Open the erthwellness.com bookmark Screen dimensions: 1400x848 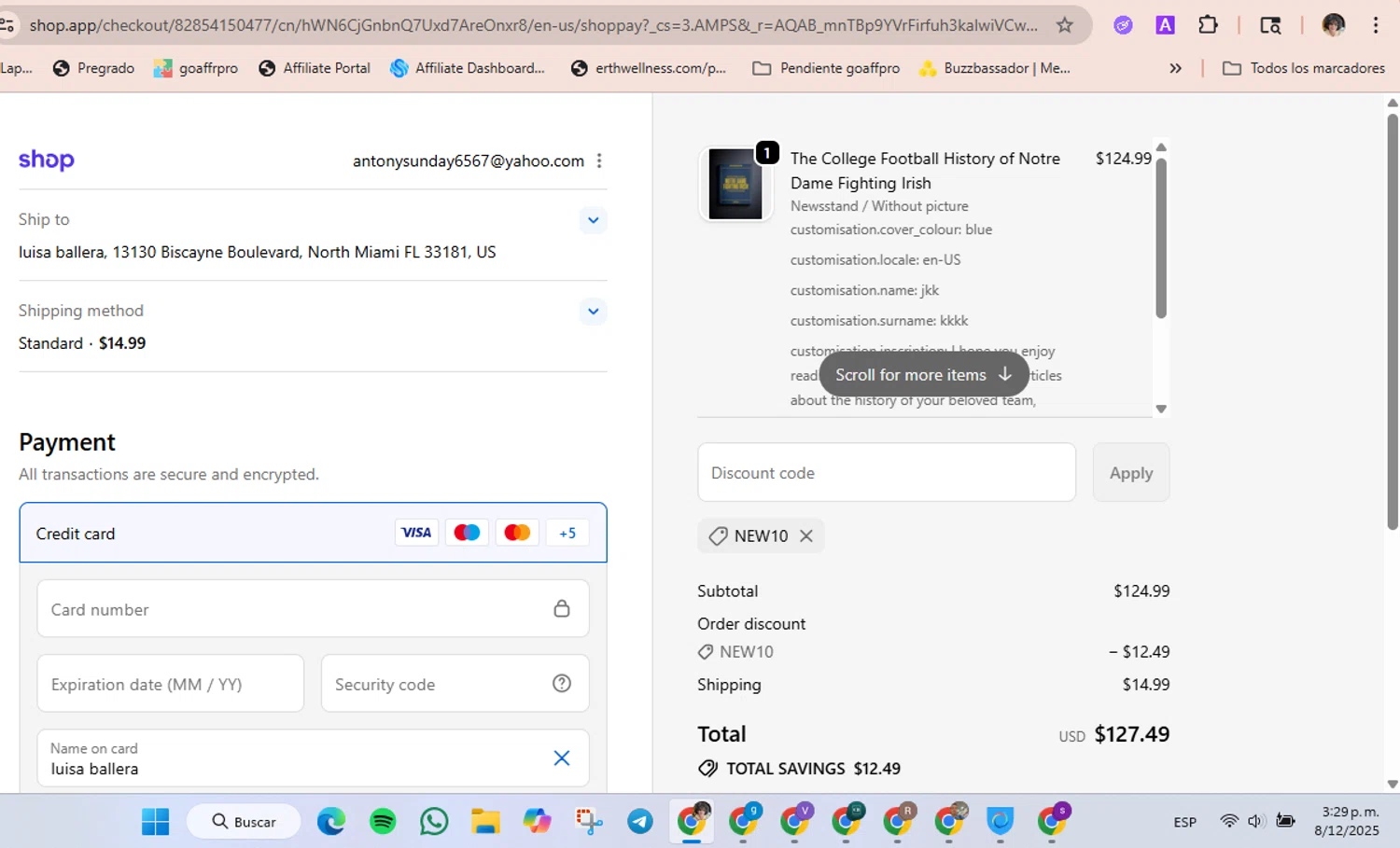(x=649, y=68)
